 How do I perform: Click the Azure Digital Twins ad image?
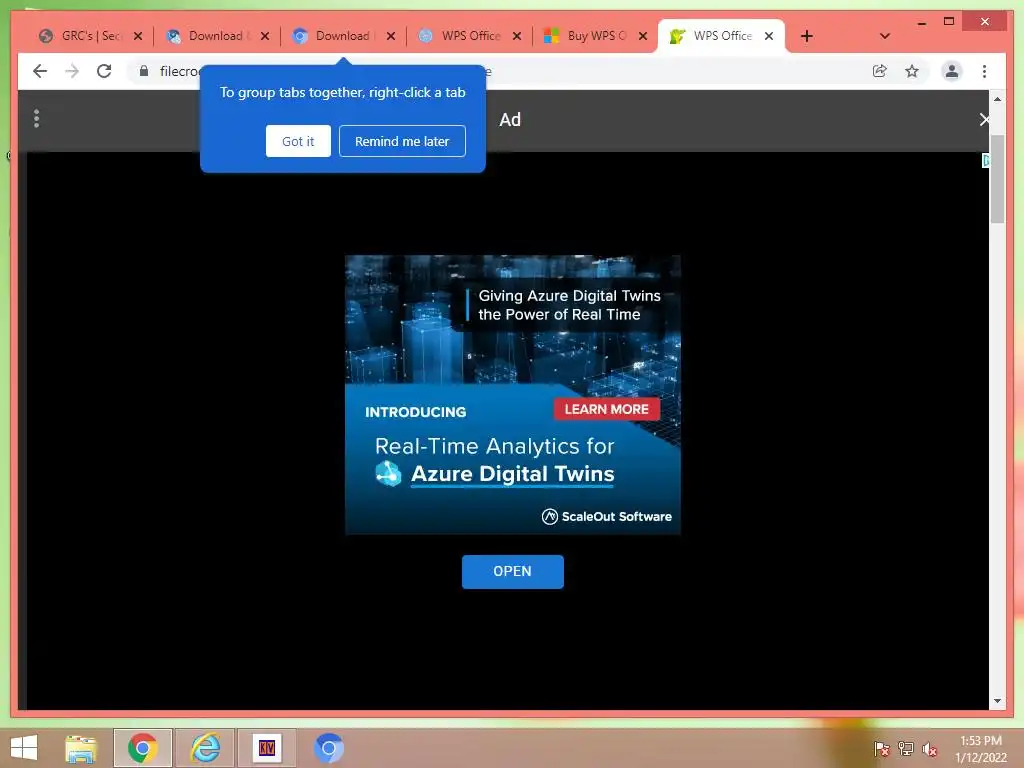pos(513,395)
